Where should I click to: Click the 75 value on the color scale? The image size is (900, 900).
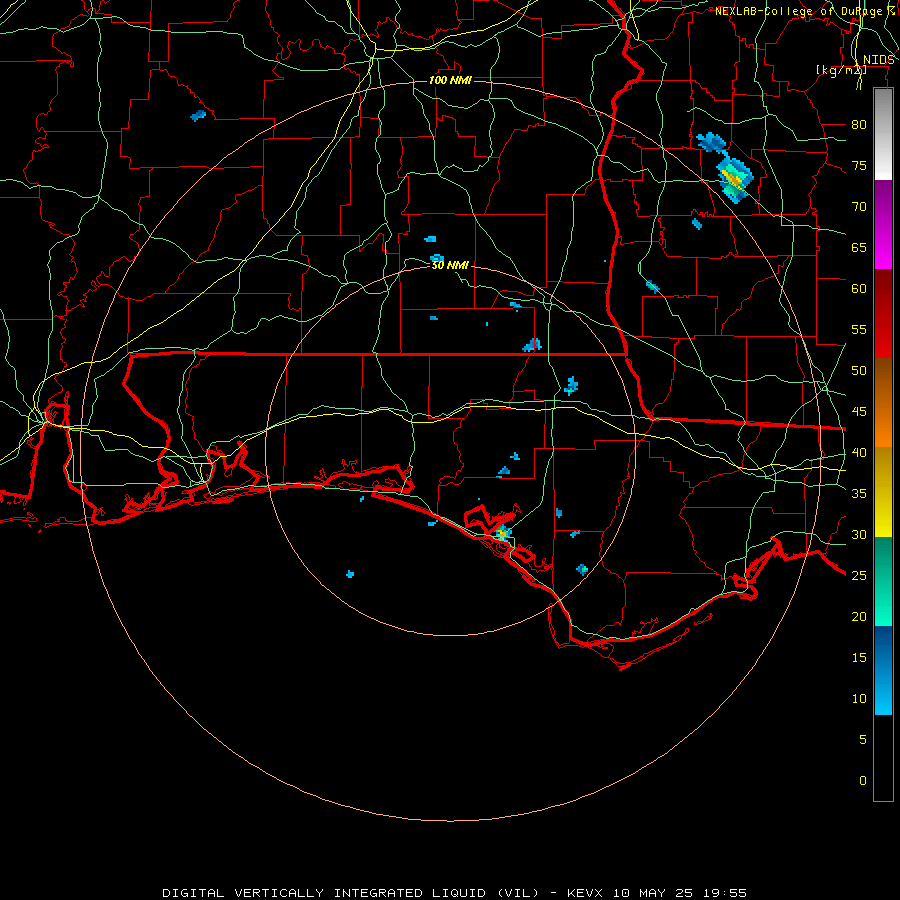(859, 165)
